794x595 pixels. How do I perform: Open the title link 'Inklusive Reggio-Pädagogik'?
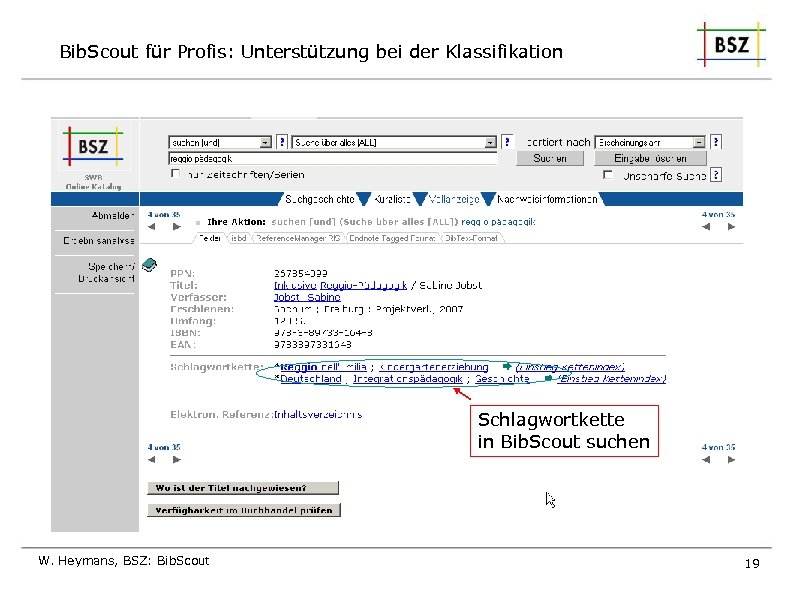[x=340, y=285]
